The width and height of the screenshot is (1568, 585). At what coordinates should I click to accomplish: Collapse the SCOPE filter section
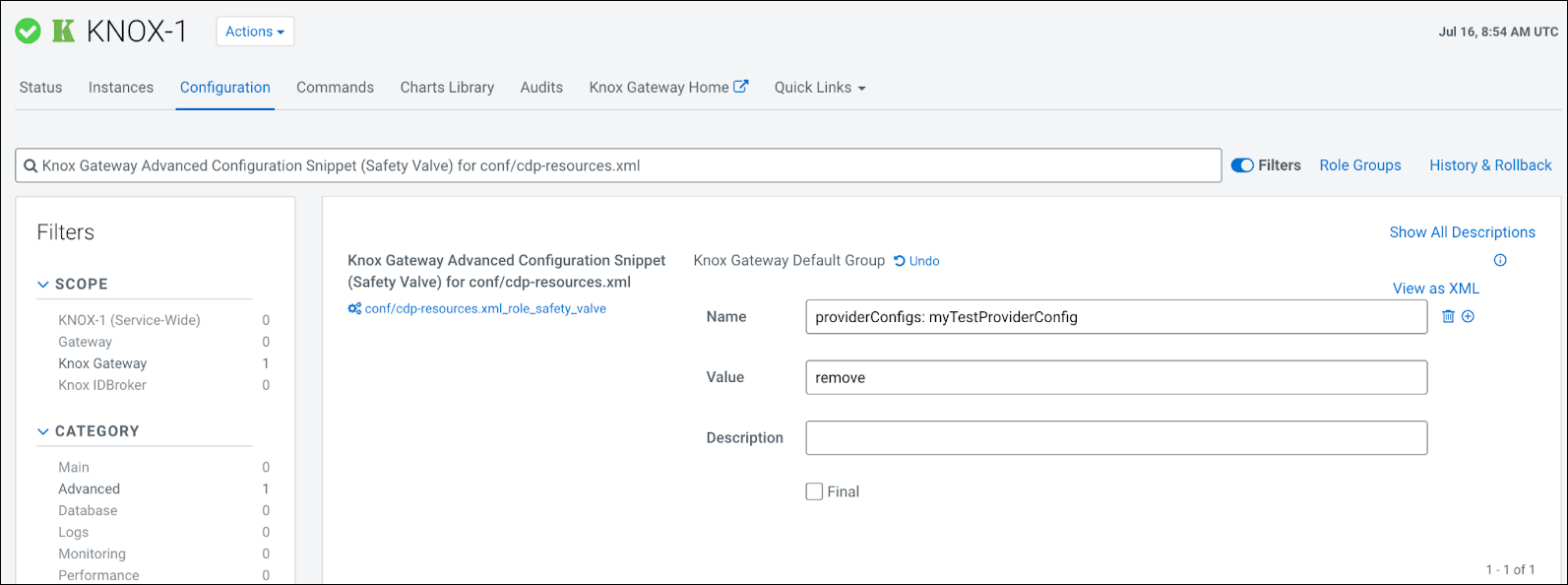[43, 284]
